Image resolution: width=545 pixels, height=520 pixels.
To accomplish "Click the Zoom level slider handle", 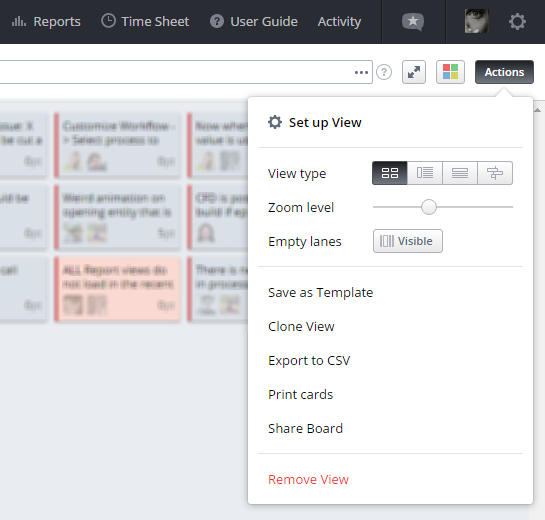I will tap(429, 207).
